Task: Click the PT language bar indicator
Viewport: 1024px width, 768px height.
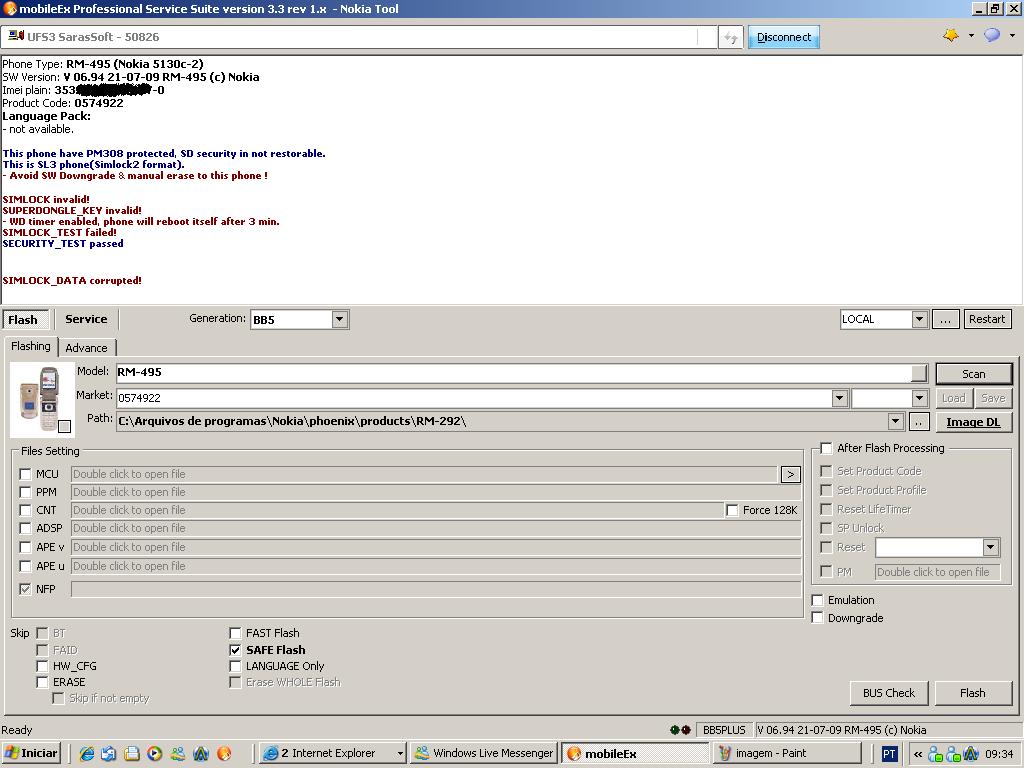Action: (889, 754)
